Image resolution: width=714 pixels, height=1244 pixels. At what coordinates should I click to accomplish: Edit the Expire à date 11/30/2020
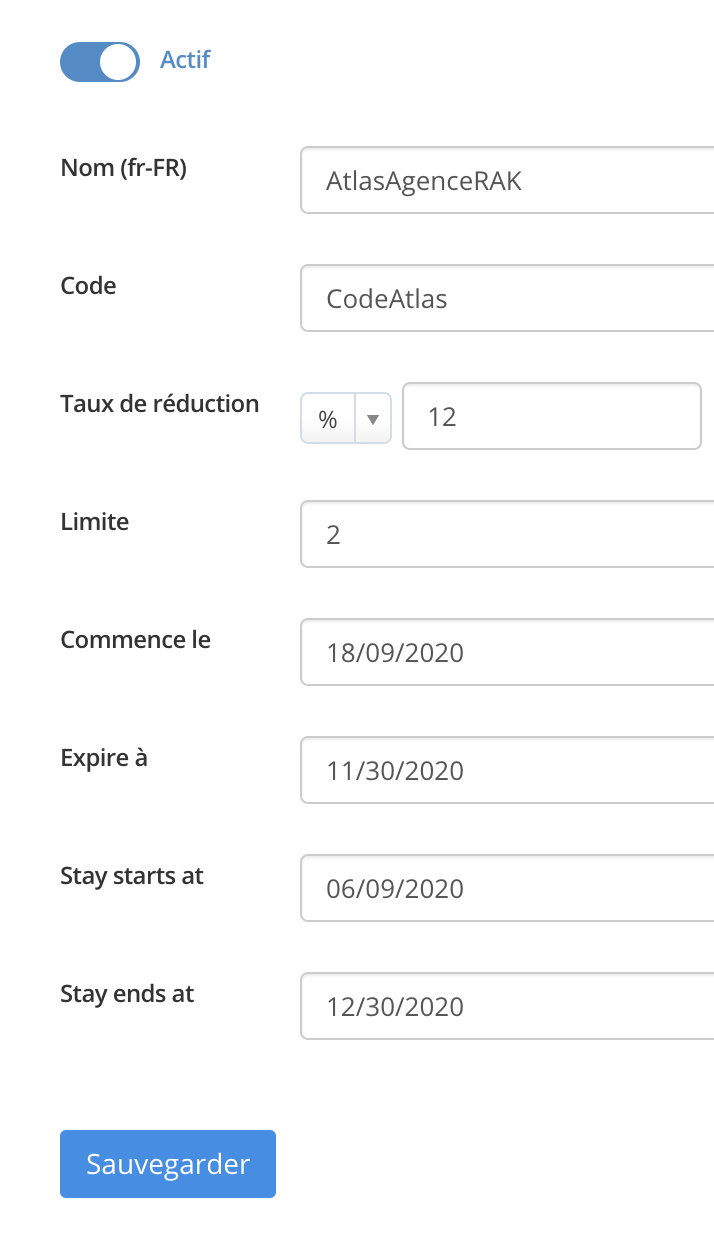click(507, 770)
